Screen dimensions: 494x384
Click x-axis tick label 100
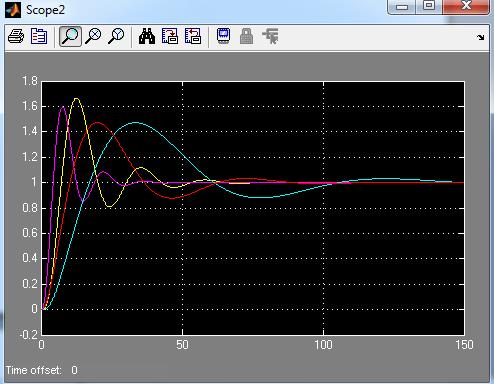pyautogui.click(x=323, y=345)
